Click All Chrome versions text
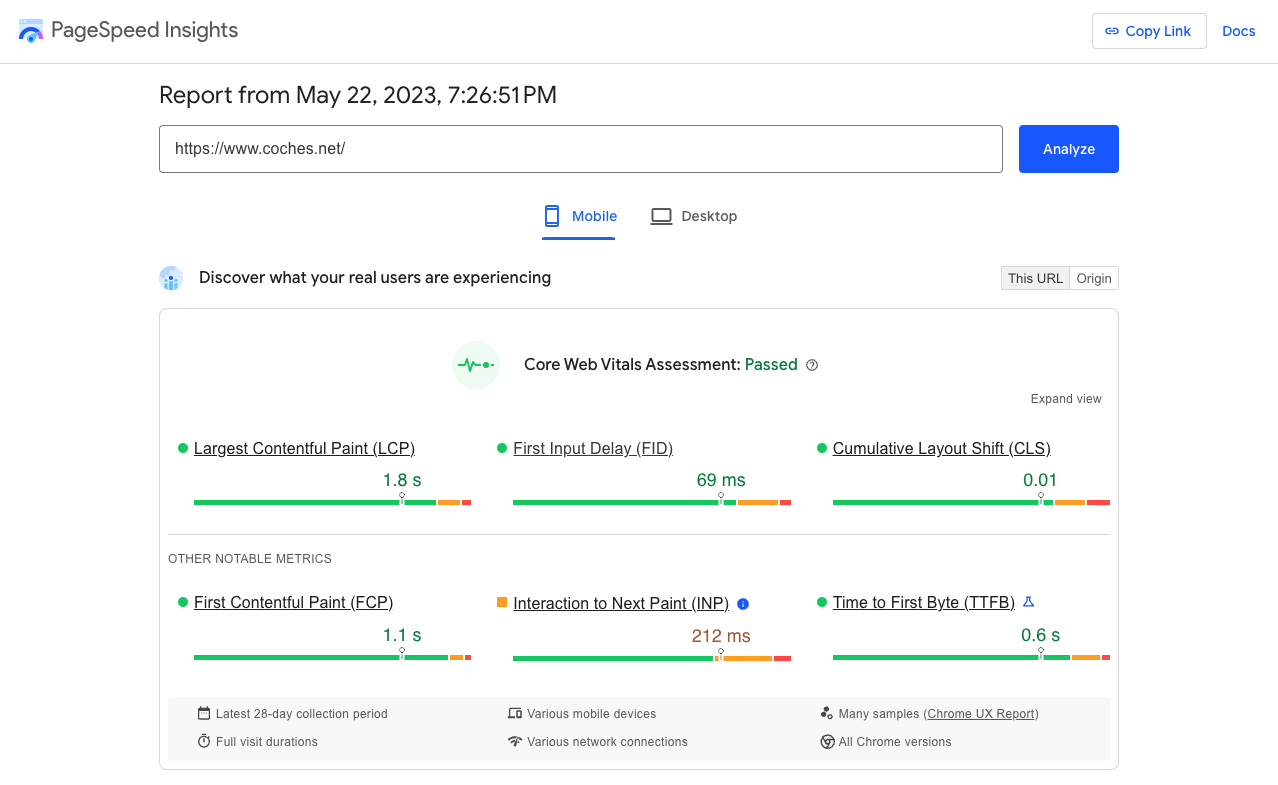Viewport: 1278px width, 785px height. pyautogui.click(x=895, y=742)
